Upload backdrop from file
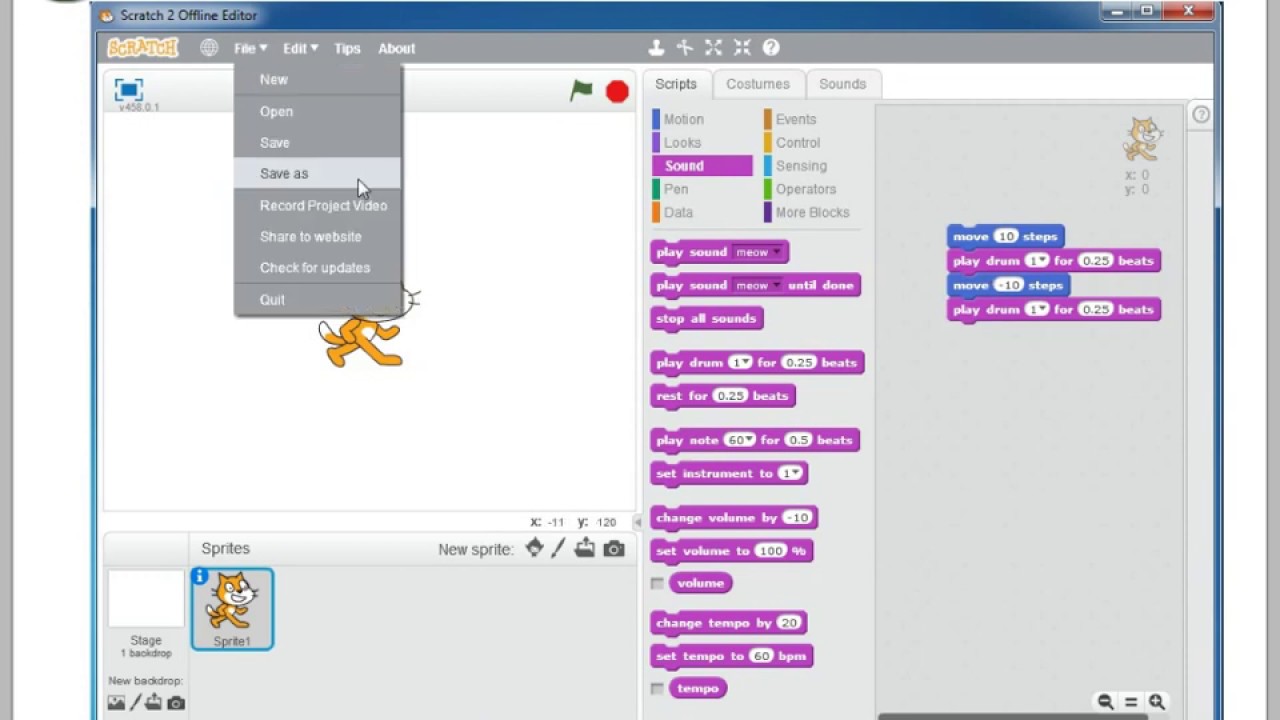1280x720 pixels. 154,703
